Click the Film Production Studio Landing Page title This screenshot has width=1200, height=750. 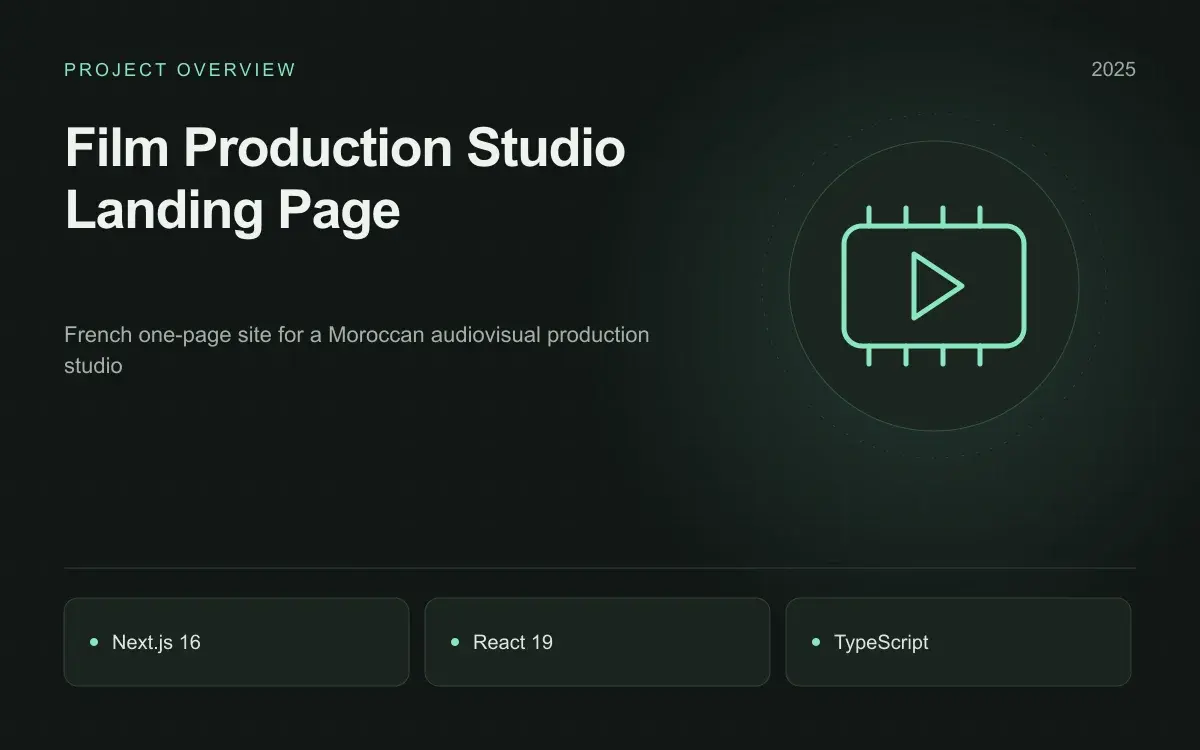point(345,180)
